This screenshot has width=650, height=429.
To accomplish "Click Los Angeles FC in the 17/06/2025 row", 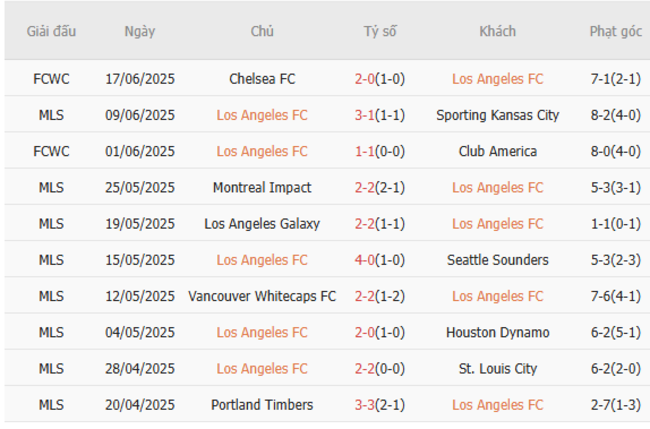I will click(497, 79).
